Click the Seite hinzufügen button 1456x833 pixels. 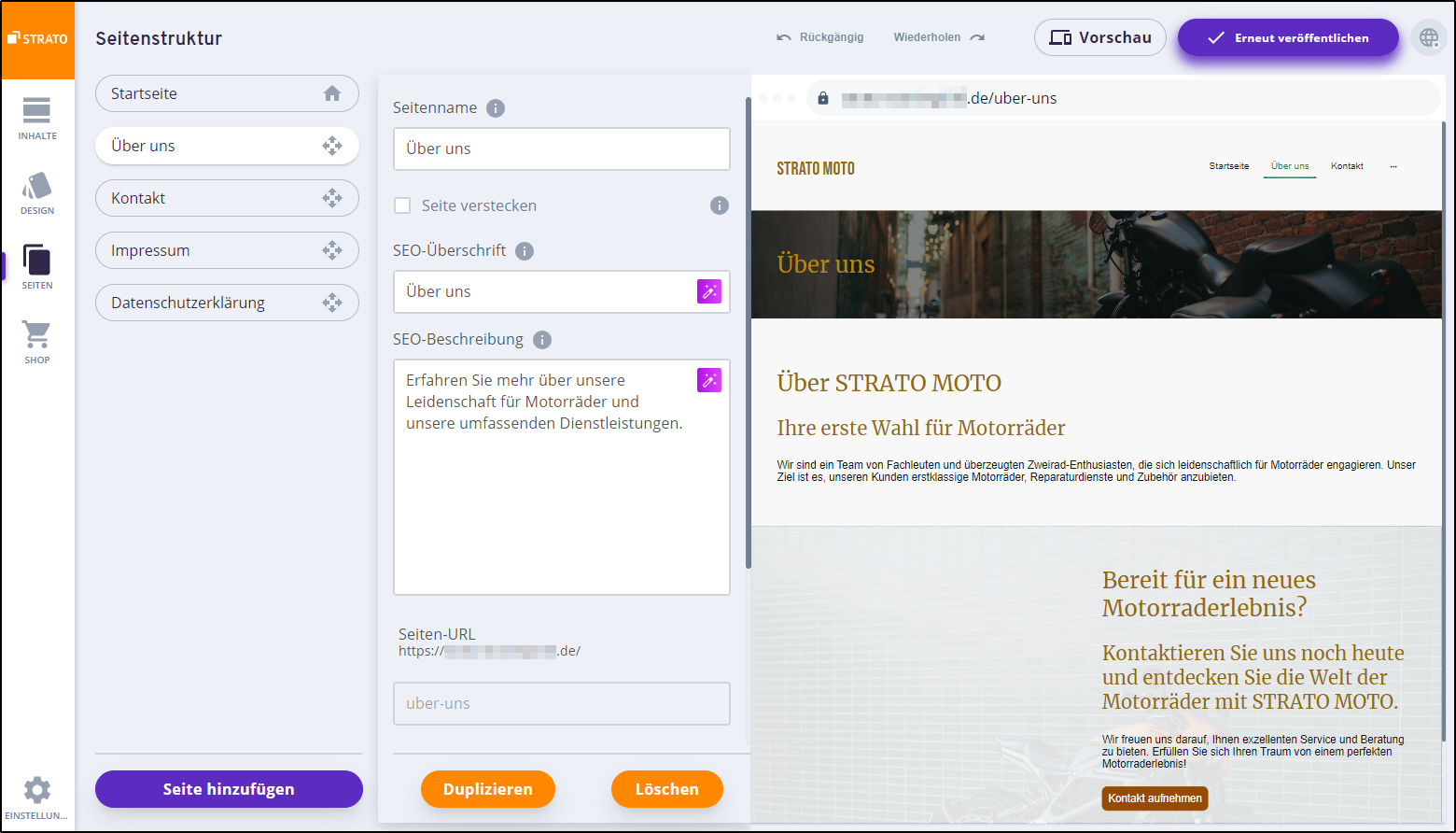[229, 789]
